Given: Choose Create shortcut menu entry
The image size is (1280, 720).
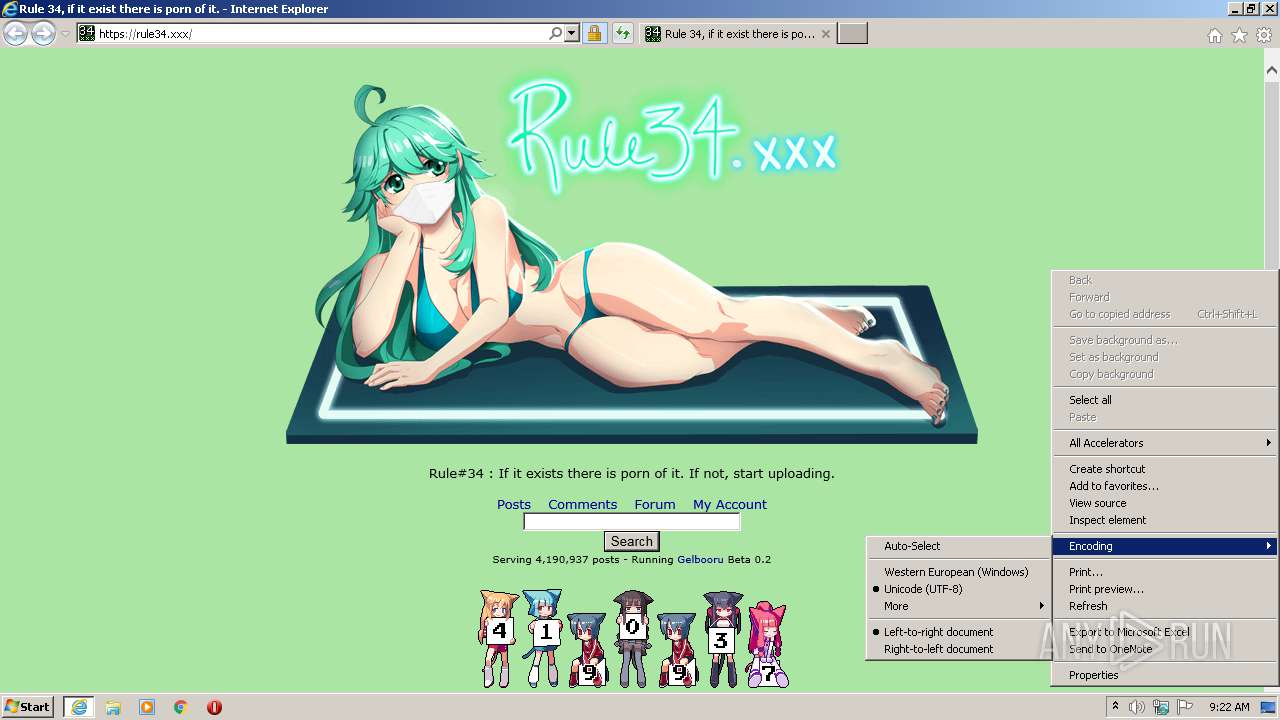Looking at the screenshot, I should click(x=1165, y=469).
